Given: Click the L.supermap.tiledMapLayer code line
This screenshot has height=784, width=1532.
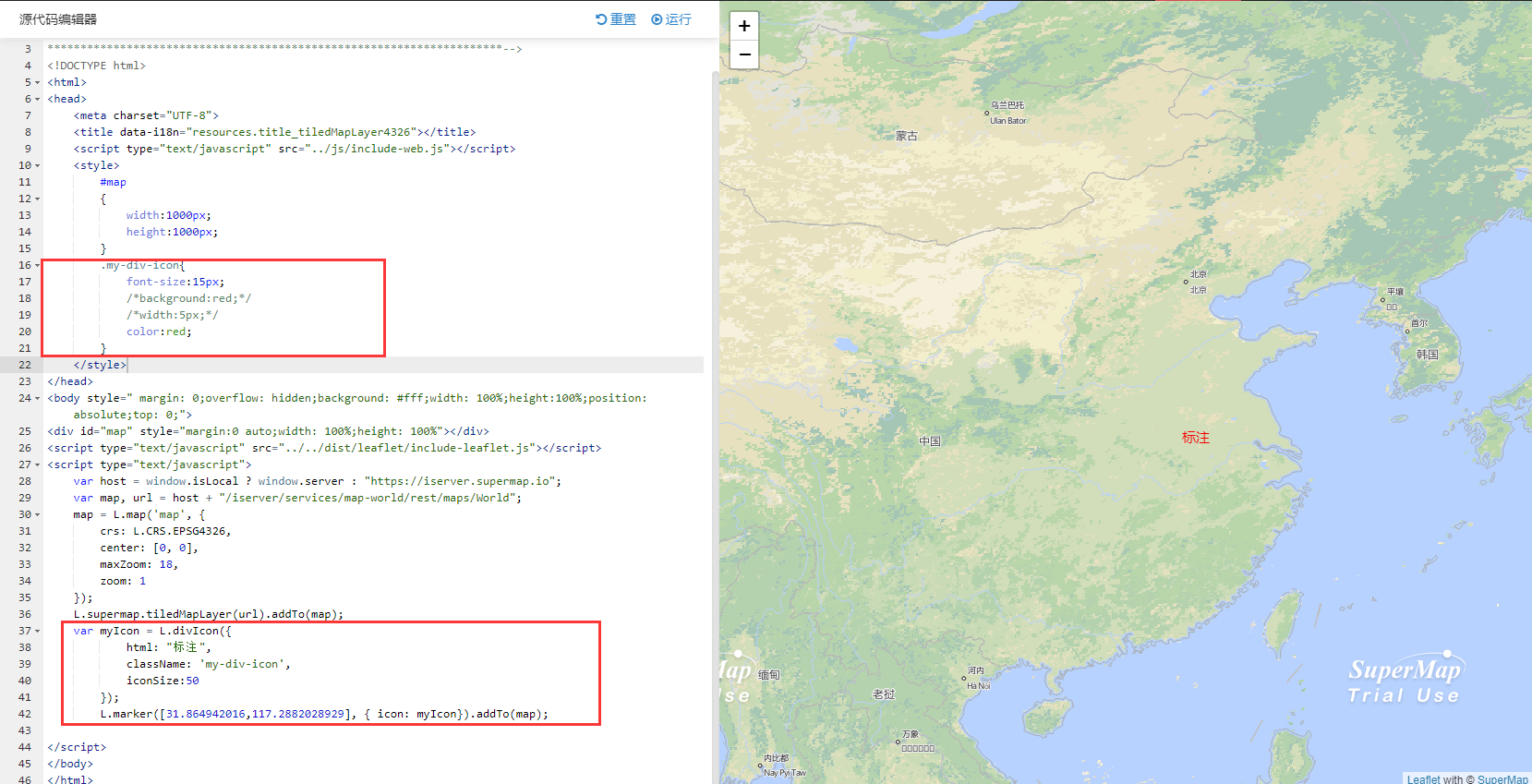Looking at the screenshot, I should tap(209, 614).
